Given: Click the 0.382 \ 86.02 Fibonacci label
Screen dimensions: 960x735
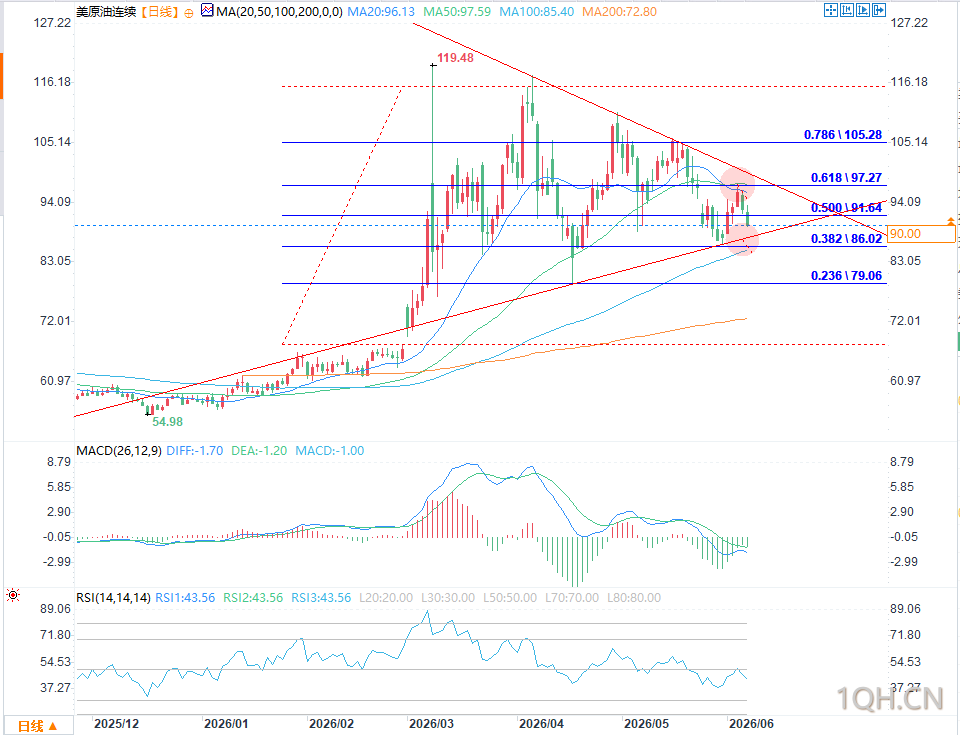Looking at the screenshot, I should (x=847, y=239).
